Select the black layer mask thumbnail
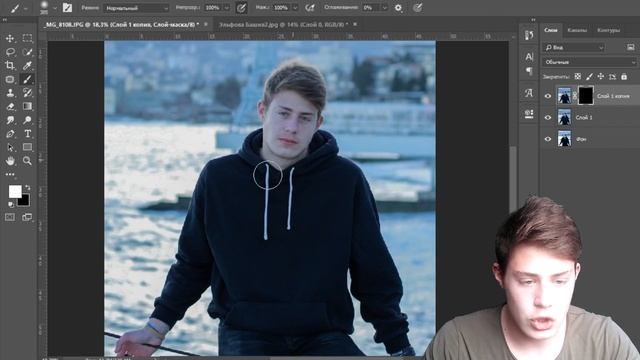Viewport: 640px width, 360px height. pyautogui.click(x=586, y=96)
